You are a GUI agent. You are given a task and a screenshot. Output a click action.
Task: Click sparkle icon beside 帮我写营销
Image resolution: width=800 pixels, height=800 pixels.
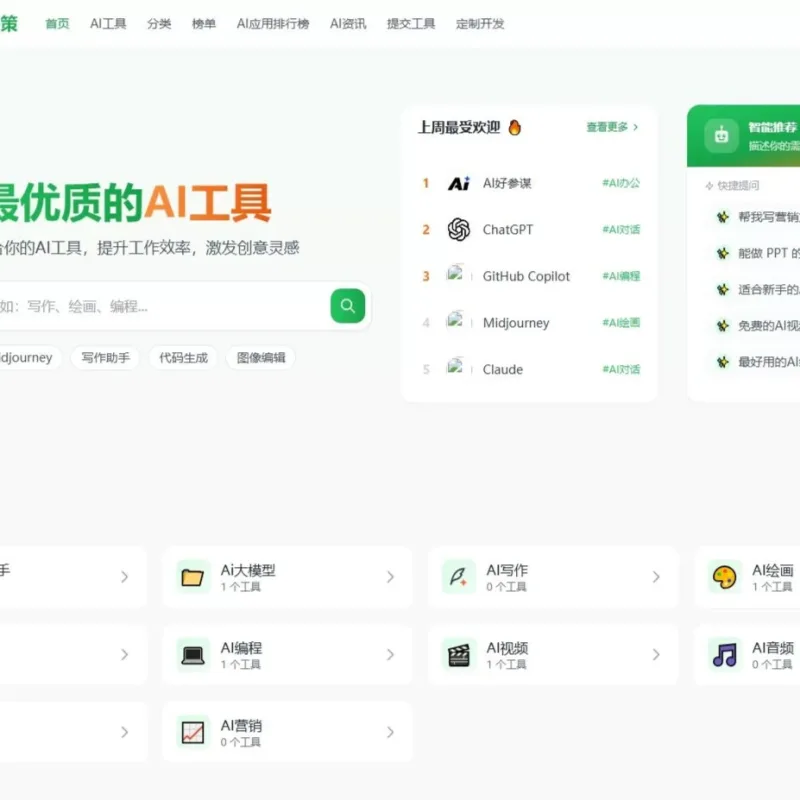click(x=722, y=217)
